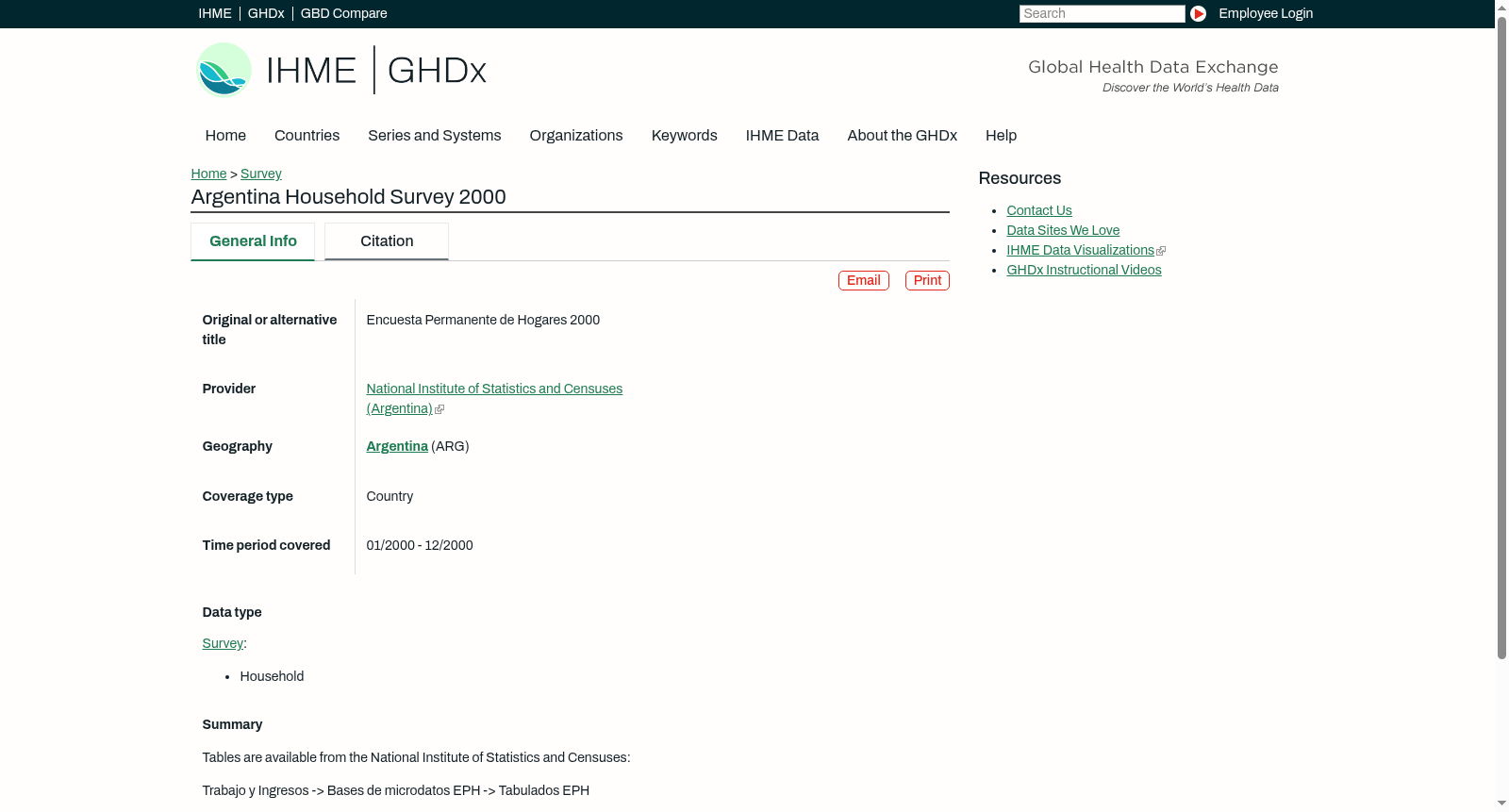Click the Survey breadcrumb link

(261, 174)
